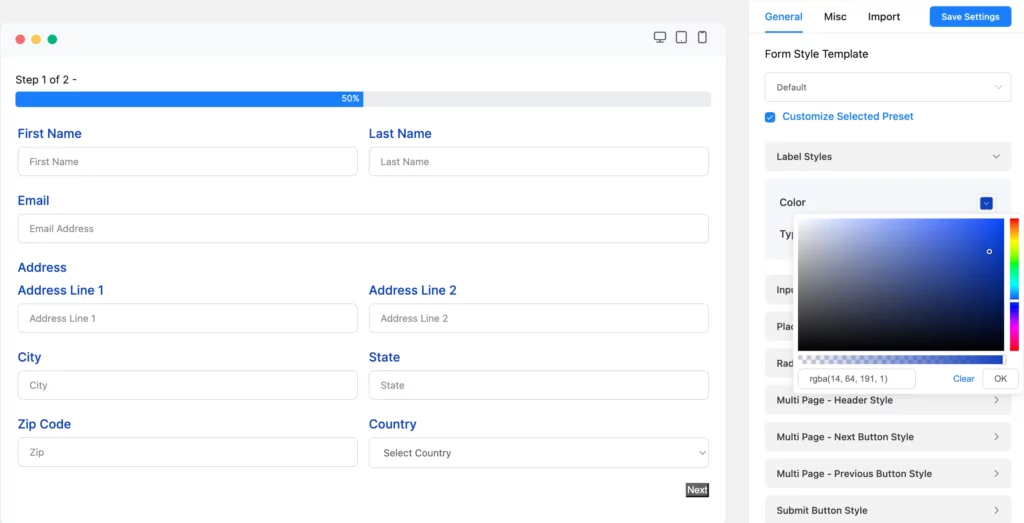Click the Next button on the form
Viewport: 1024px width, 523px height.
click(x=697, y=490)
